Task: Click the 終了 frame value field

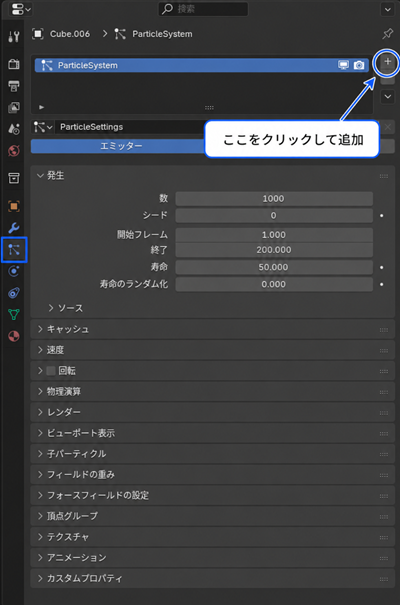Action: 274,250
